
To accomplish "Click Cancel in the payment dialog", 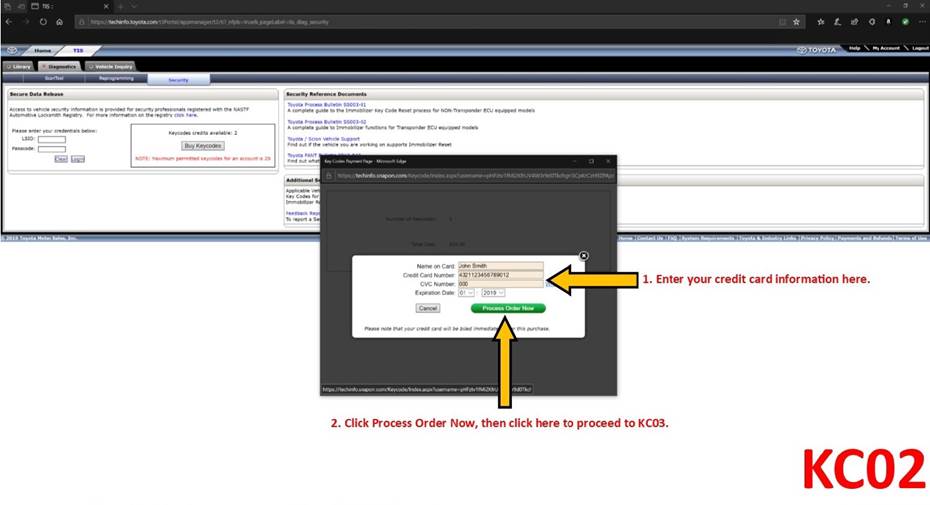I will [428, 308].
